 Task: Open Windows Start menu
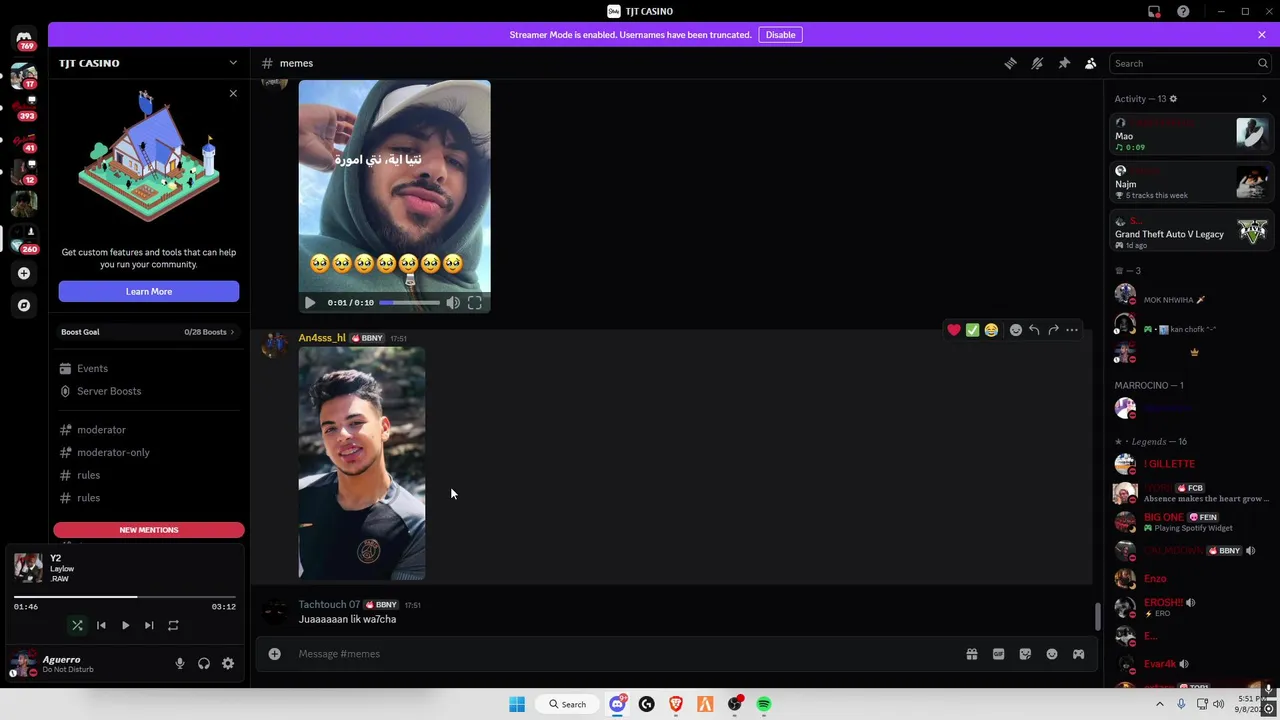(x=517, y=704)
